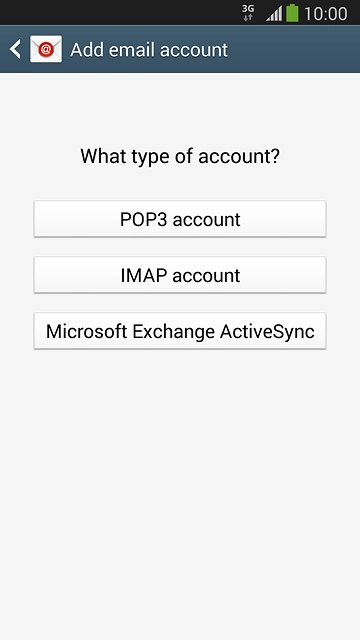Click the red @ envelope email icon
This screenshot has height=640, width=360.
click(46, 49)
